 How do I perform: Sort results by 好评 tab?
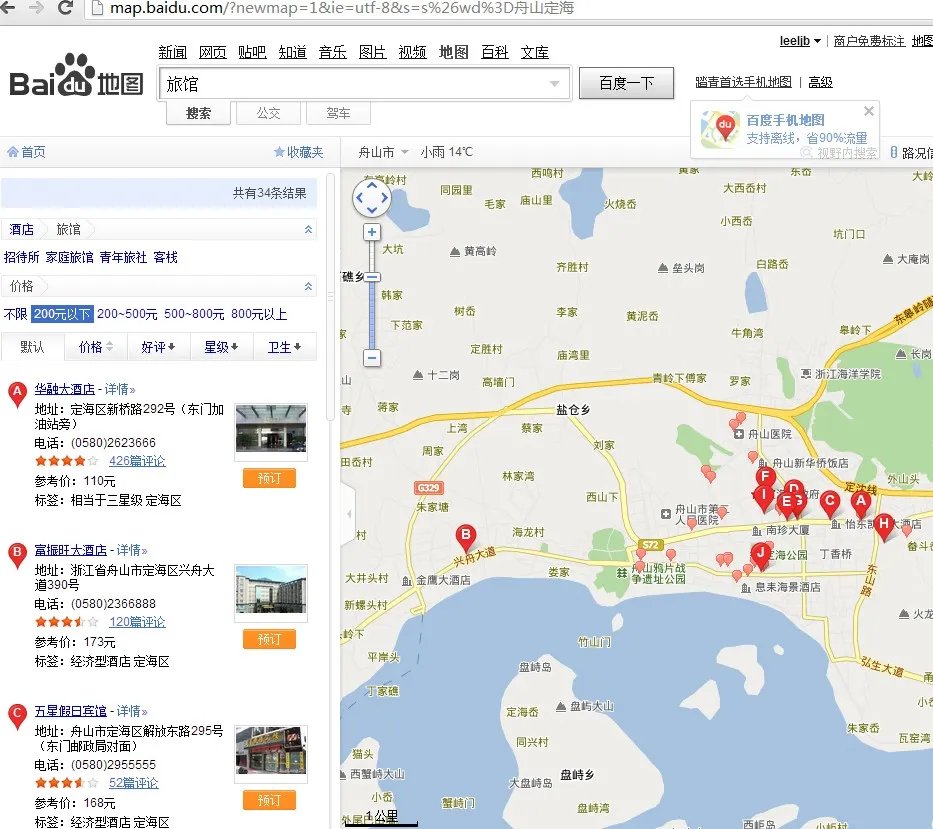click(158, 347)
